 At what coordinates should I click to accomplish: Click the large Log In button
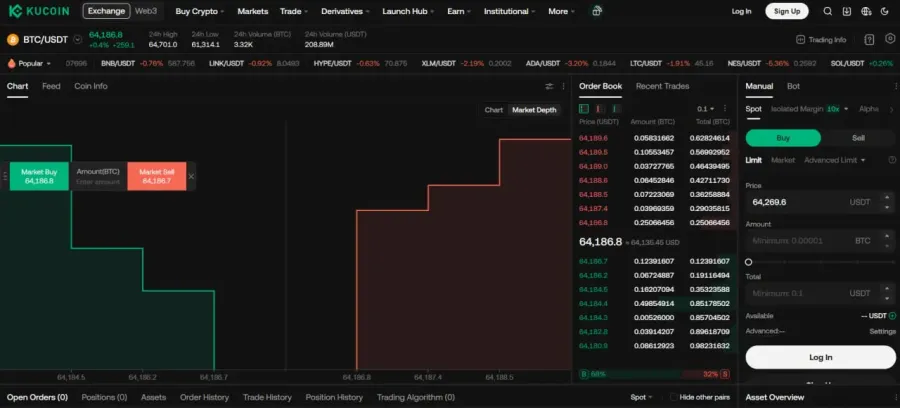(x=820, y=357)
